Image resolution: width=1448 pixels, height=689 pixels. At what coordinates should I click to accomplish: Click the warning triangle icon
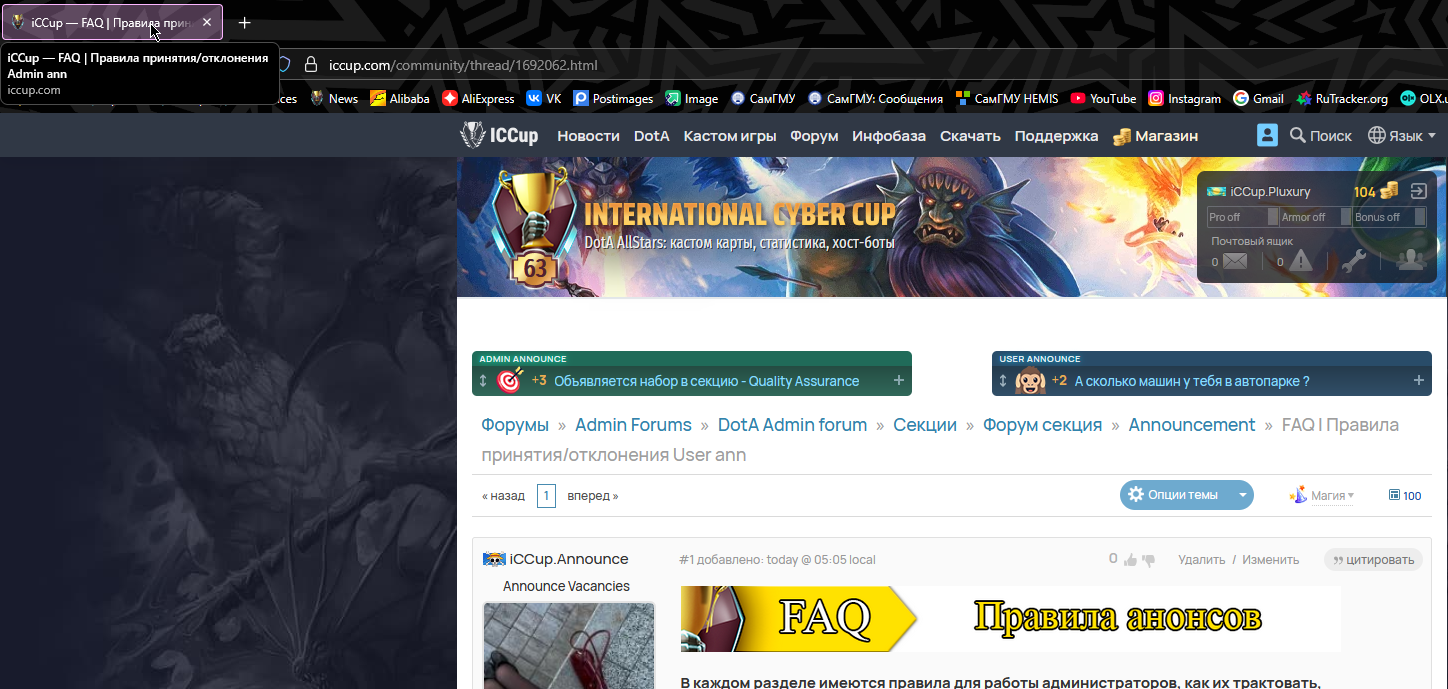pyautogui.click(x=1300, y=261)
